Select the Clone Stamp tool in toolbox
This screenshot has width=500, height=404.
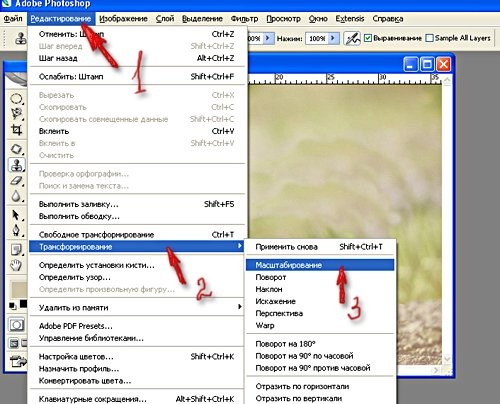point(17,165)
